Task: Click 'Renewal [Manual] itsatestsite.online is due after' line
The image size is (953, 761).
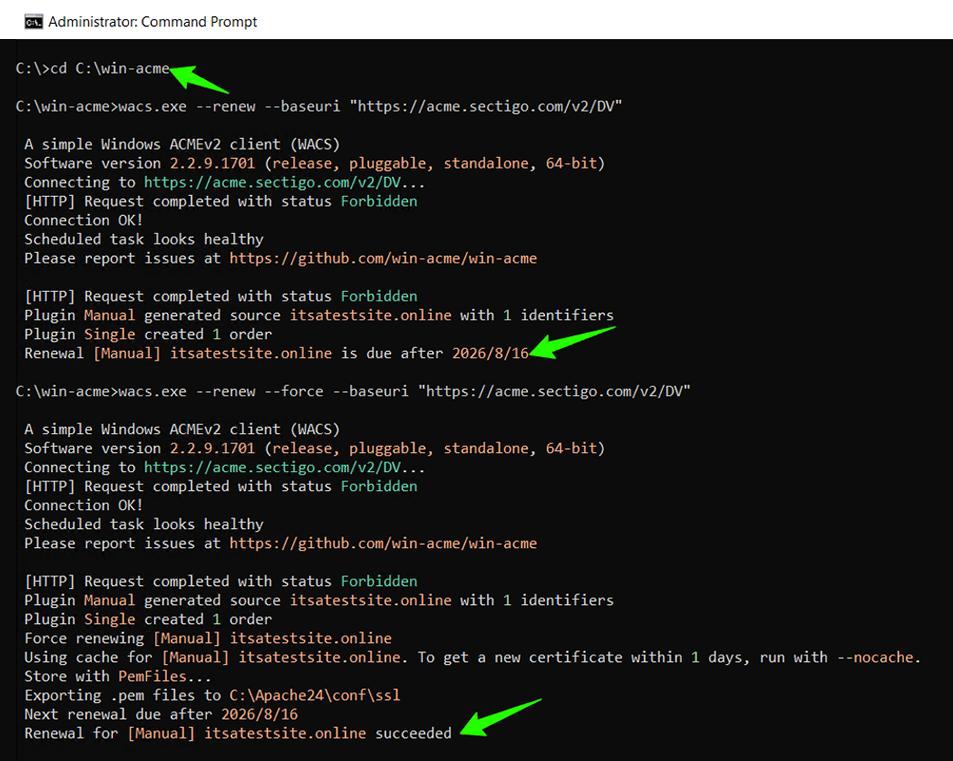Action: pyautogui.click(x=277, y=354)
